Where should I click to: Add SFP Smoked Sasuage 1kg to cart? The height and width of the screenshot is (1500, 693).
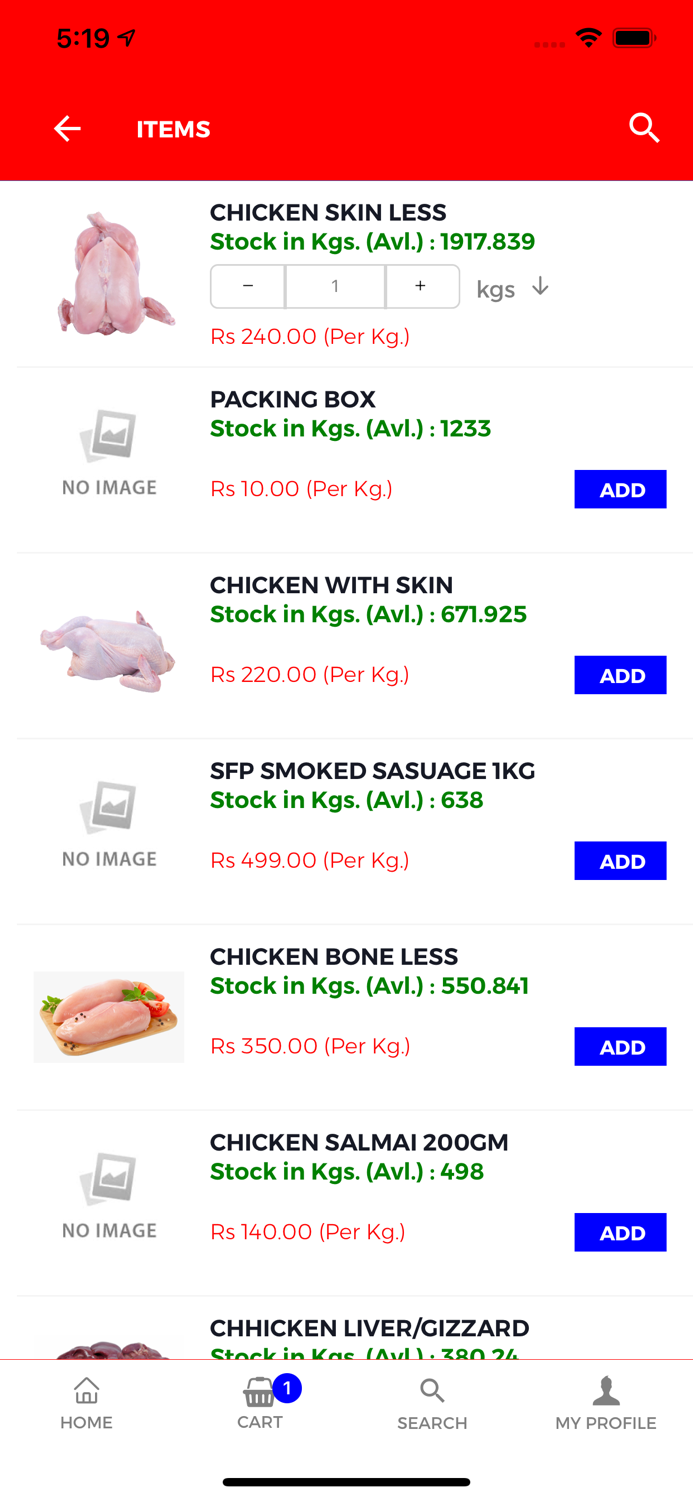(x=620, y=861)
